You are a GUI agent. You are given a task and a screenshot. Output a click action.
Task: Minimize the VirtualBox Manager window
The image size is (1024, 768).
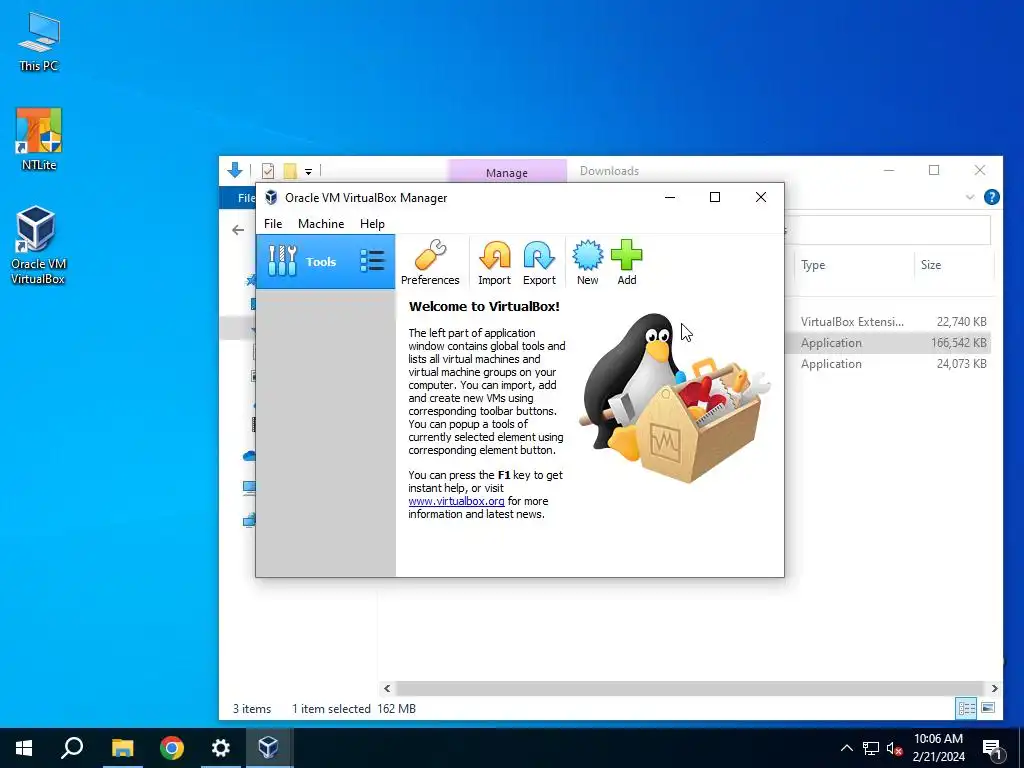pos(669,197)
